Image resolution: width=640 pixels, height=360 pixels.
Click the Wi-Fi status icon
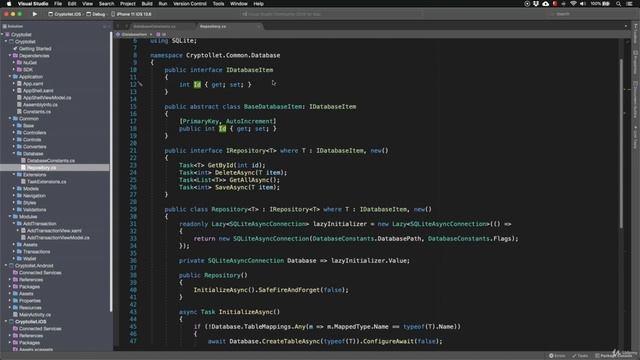tap(573, 4)
